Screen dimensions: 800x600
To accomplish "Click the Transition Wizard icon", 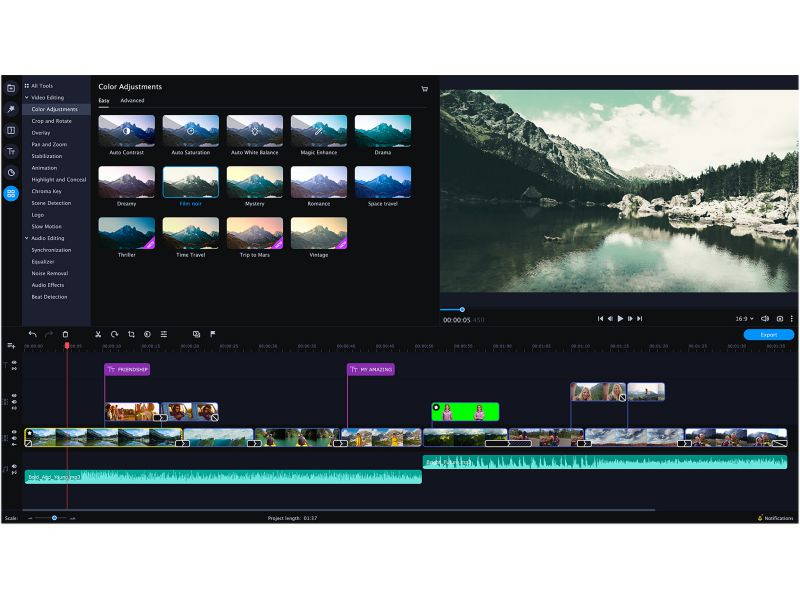I will (x=196, y=334).
